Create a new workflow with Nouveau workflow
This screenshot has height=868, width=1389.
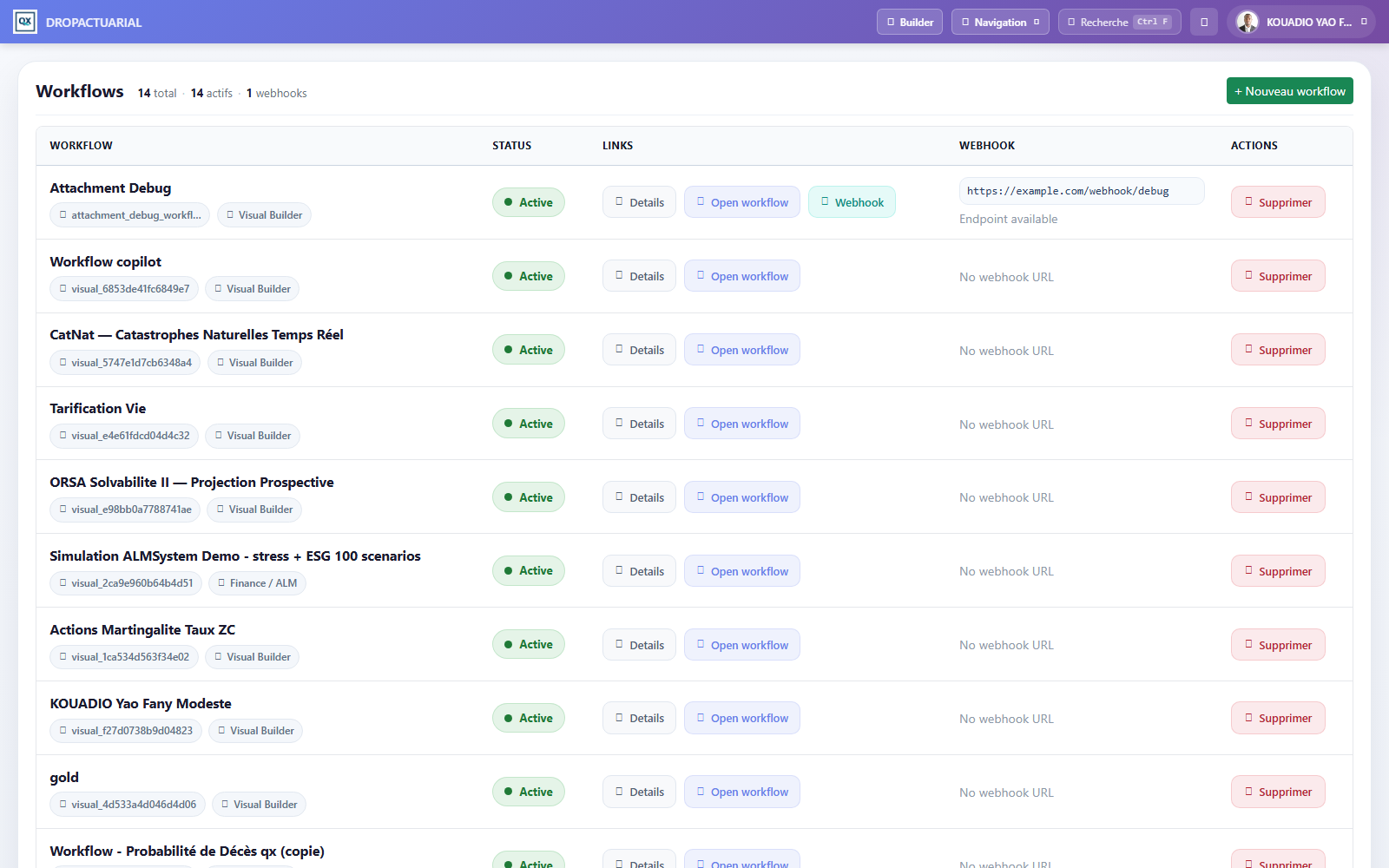[1289, 91]
